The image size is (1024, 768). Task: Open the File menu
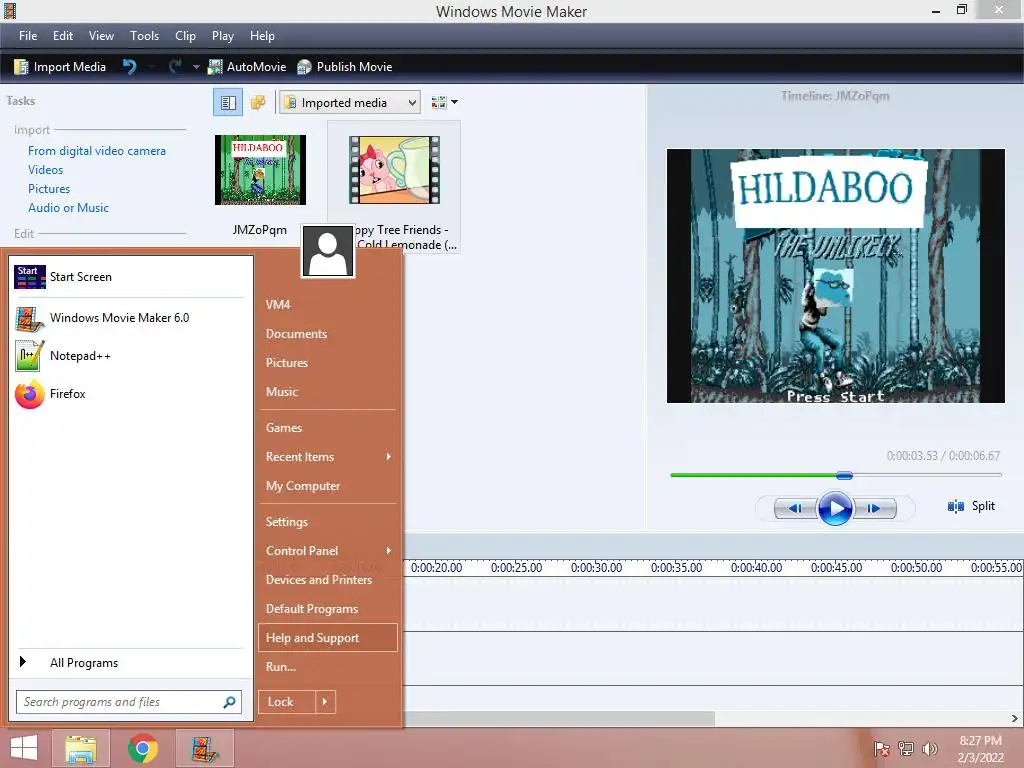tap(27, 36)
